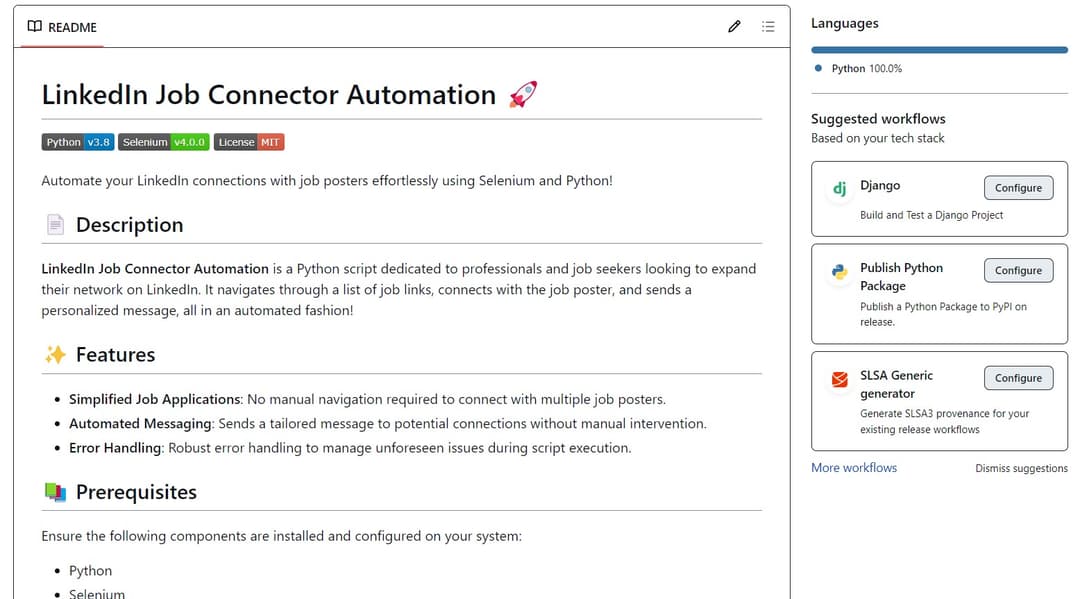
Task: Click the books icon beside Prerequisites
Action: (x=55, y=492)
